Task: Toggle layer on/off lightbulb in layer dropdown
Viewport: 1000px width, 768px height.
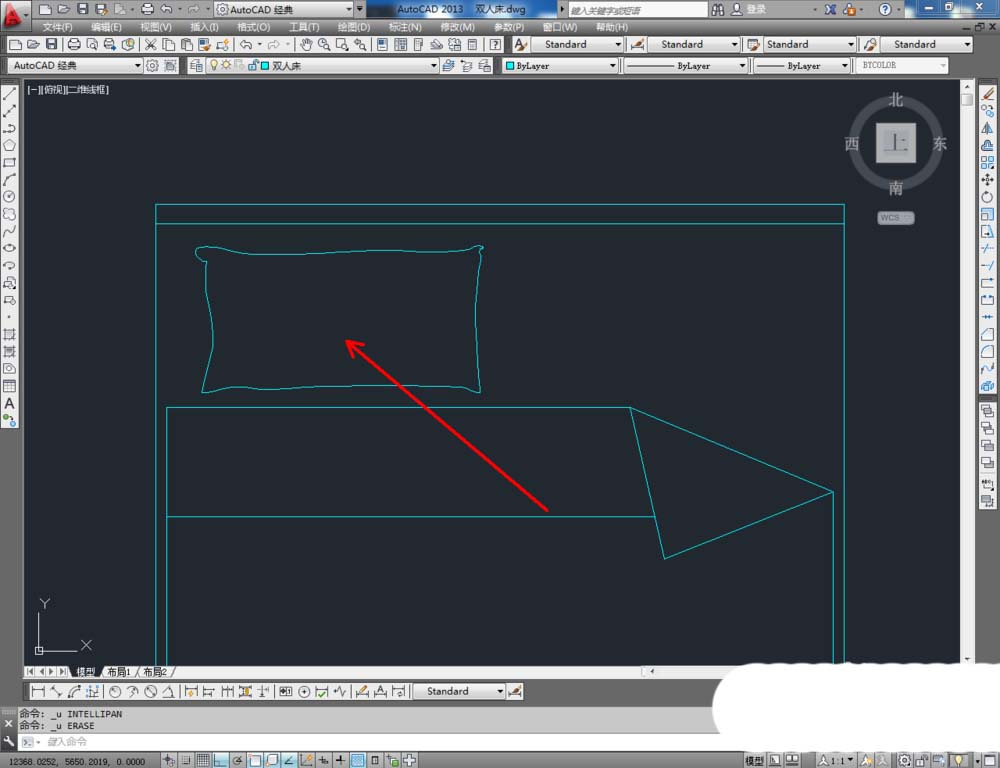Action: click(214, 65)
